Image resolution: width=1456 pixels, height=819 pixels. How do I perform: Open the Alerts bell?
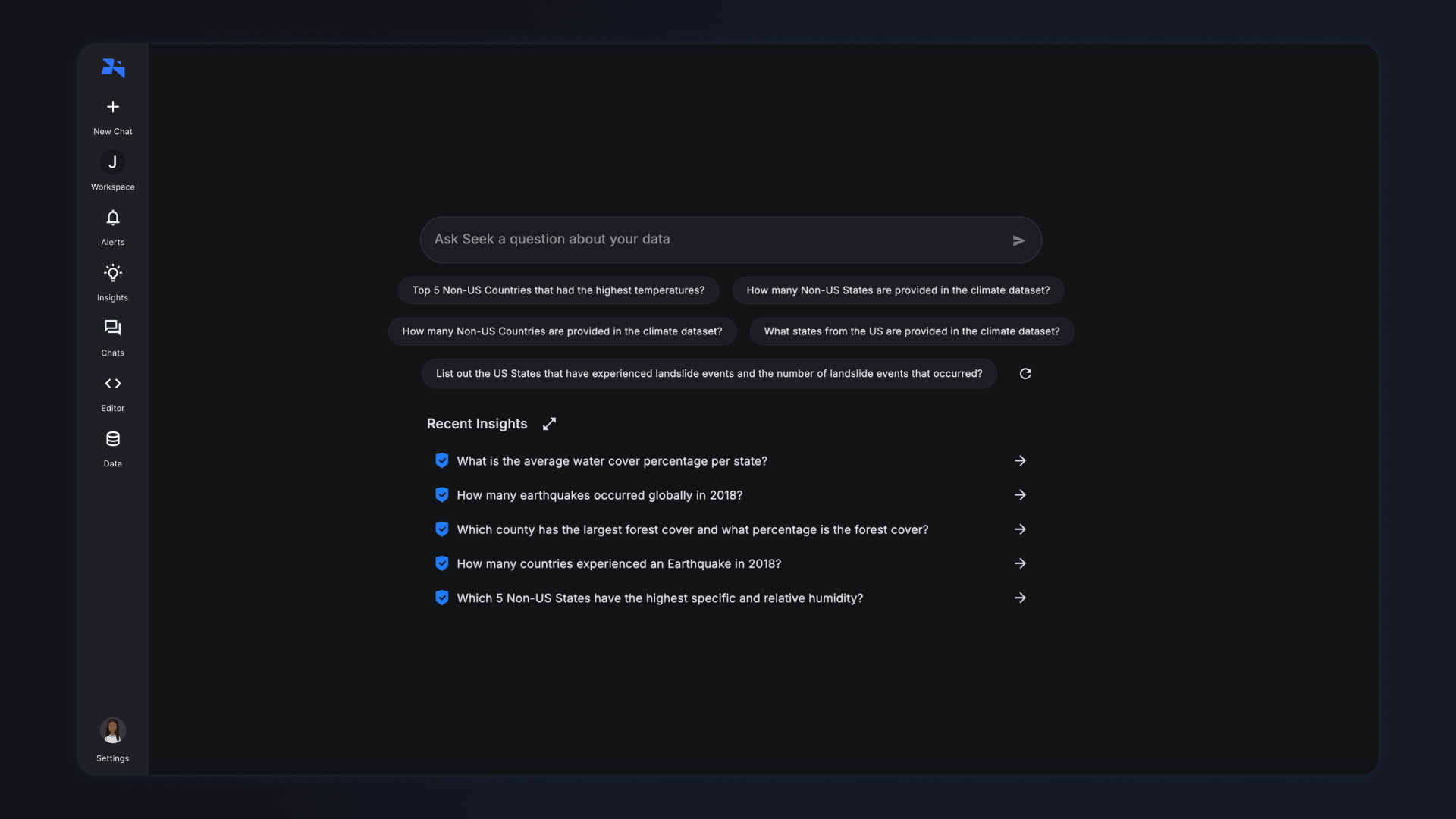(113, 218)
